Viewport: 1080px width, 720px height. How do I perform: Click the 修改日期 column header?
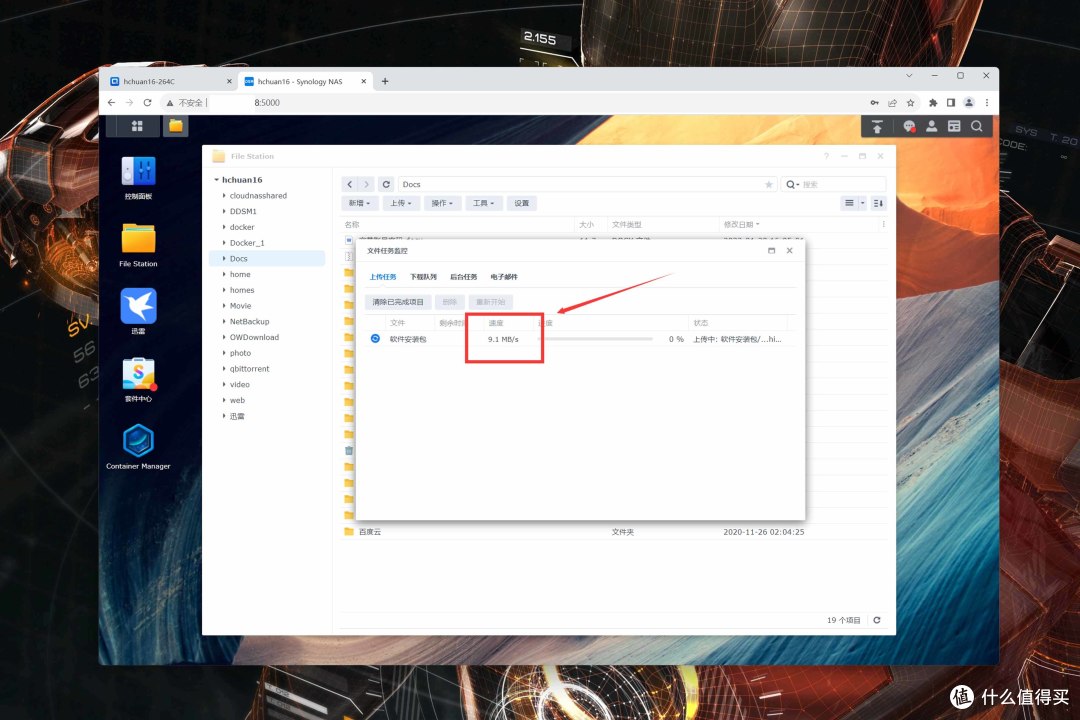click(x=740, y=225)
